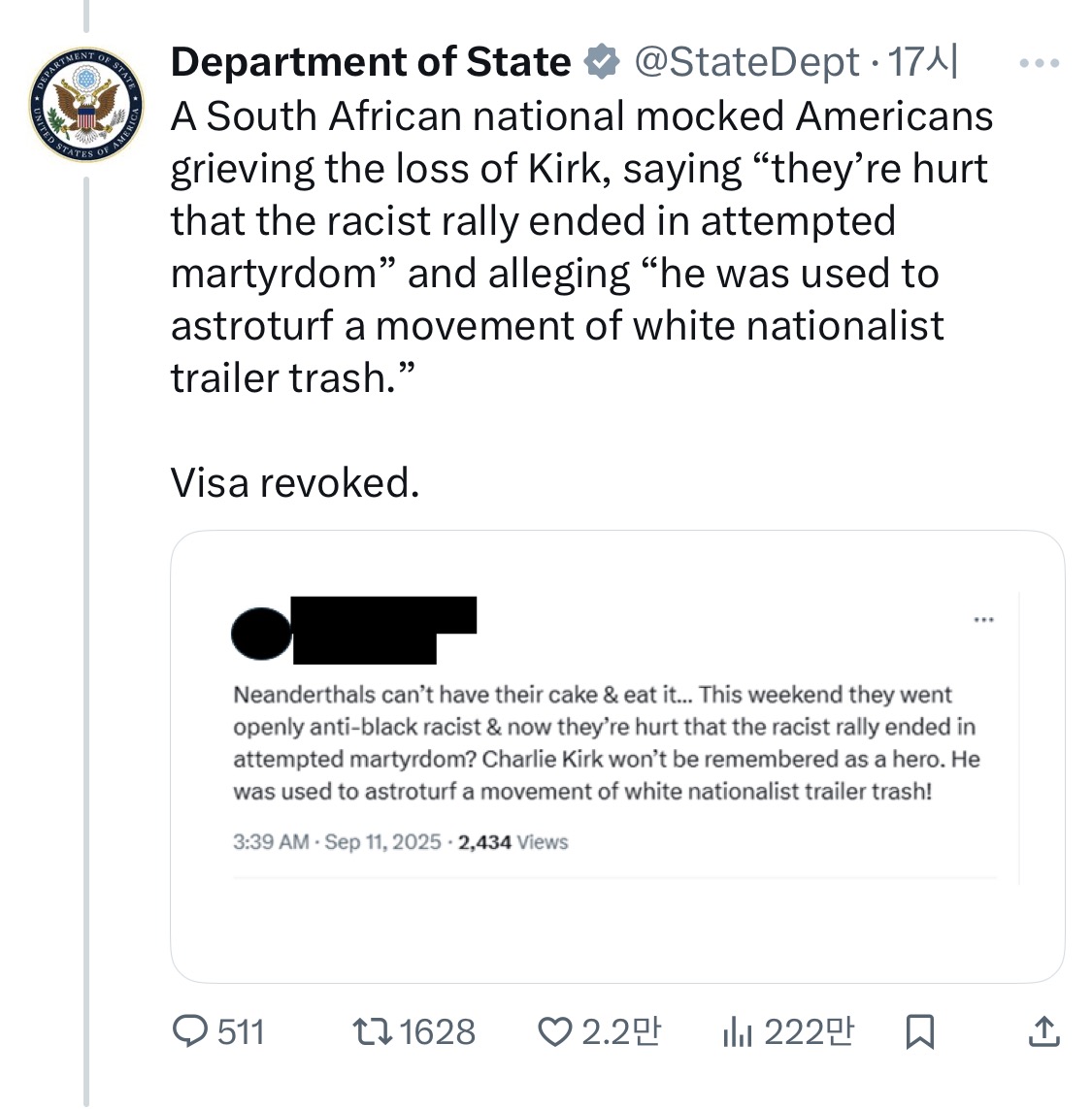The width and height of the screenshot is (1092, 1109).
Task: Open the @StateDept handle
Action: tap(746, 62)
